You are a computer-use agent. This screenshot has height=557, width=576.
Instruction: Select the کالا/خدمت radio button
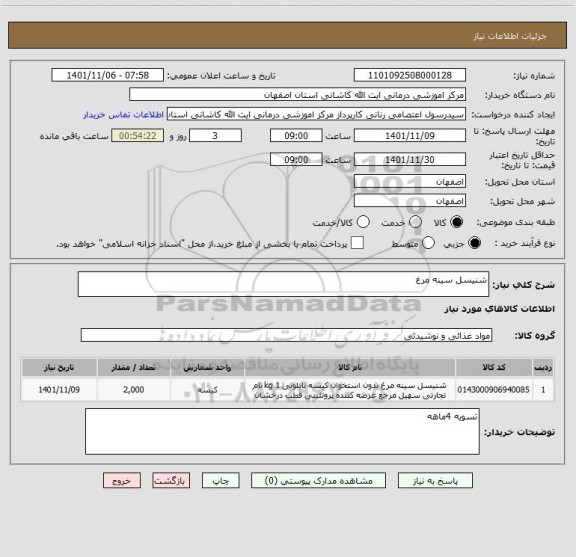(x=363, y=222)
